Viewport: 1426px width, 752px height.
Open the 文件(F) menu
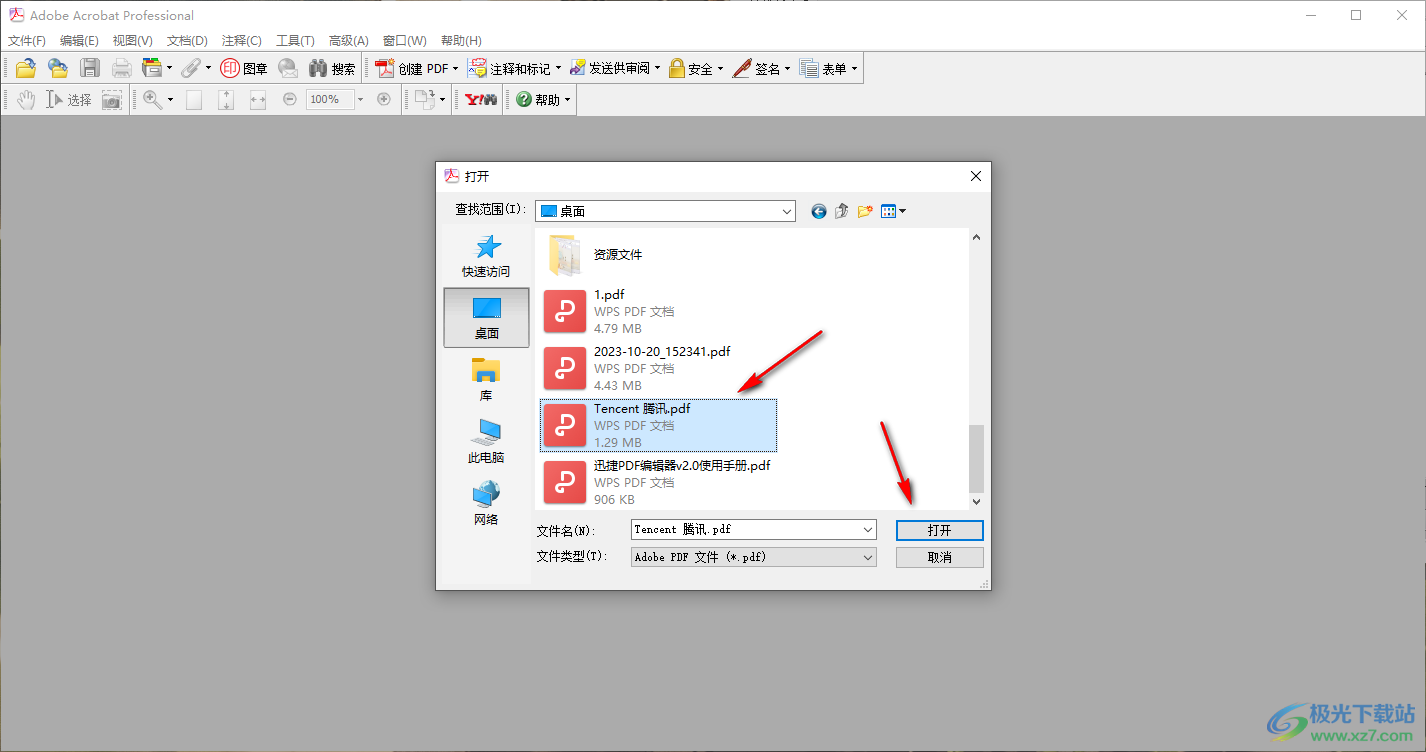(27, 40)
